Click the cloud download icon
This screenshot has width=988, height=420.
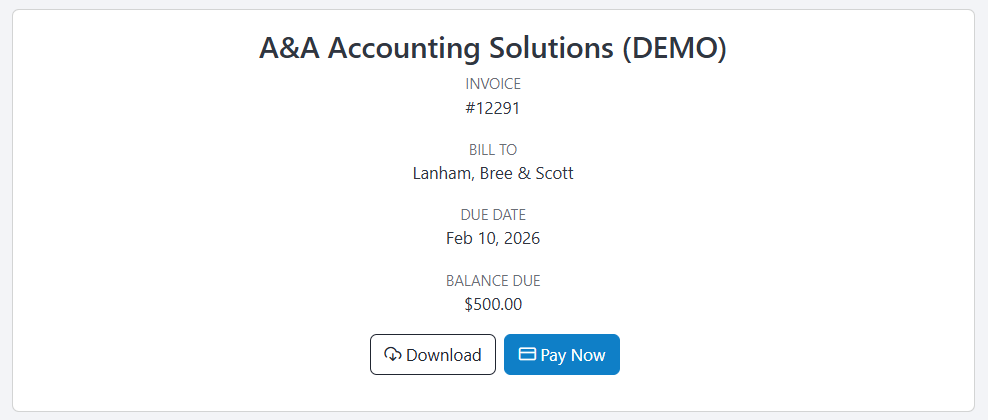tap(393, 355)
